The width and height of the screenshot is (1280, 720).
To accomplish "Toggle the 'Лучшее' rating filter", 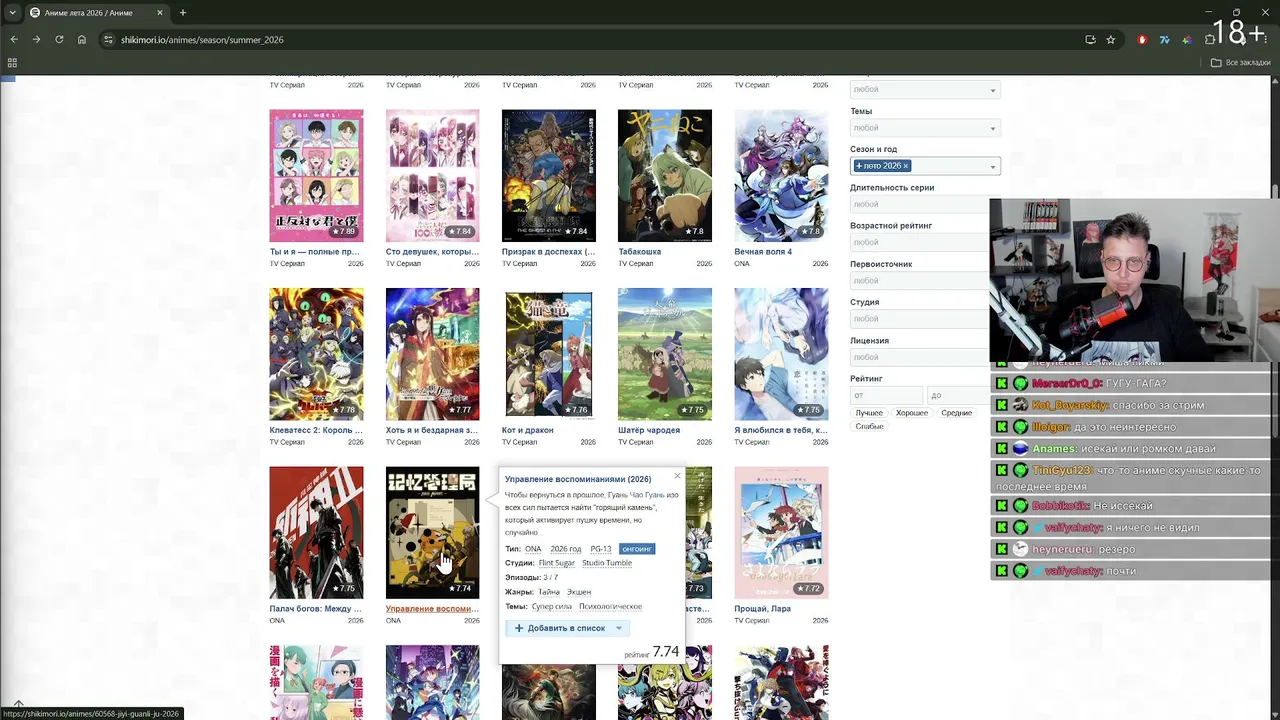I will tap(869, 413).
